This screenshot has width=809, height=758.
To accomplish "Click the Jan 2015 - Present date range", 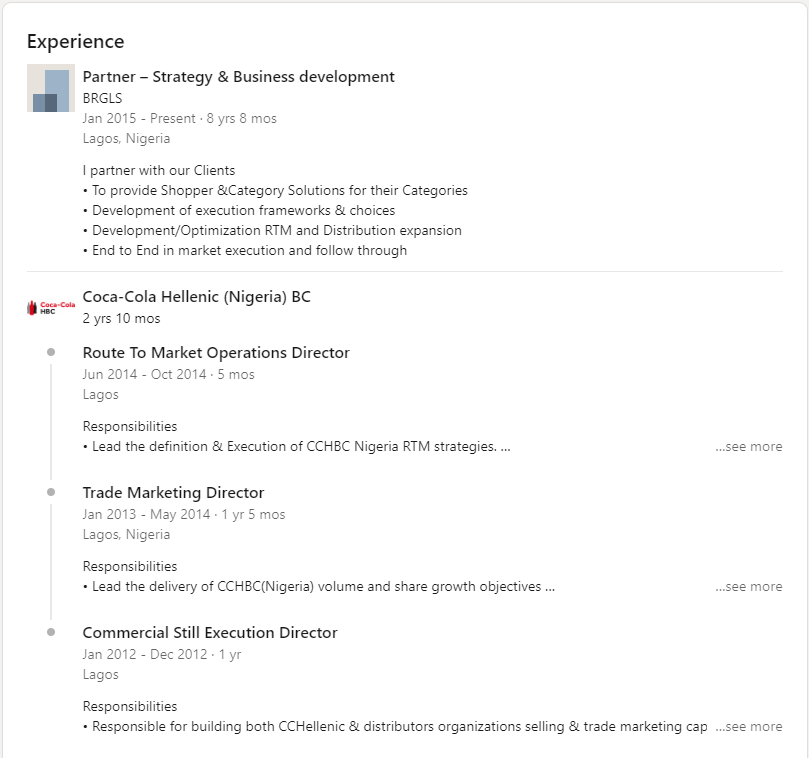I will 139,118.
